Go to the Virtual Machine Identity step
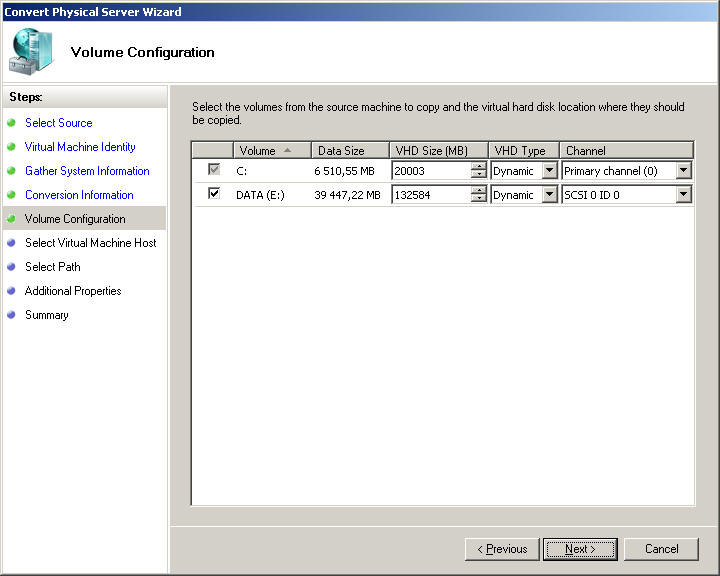 point(80,147)
